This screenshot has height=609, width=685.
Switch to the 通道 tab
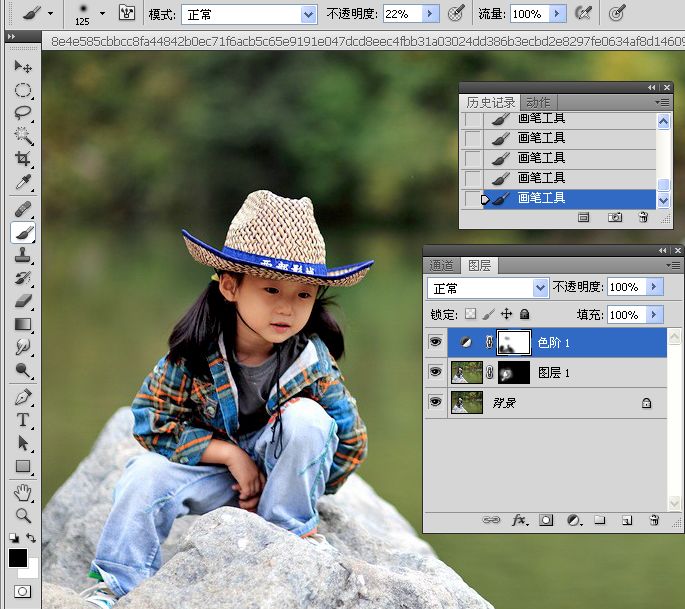442,265
